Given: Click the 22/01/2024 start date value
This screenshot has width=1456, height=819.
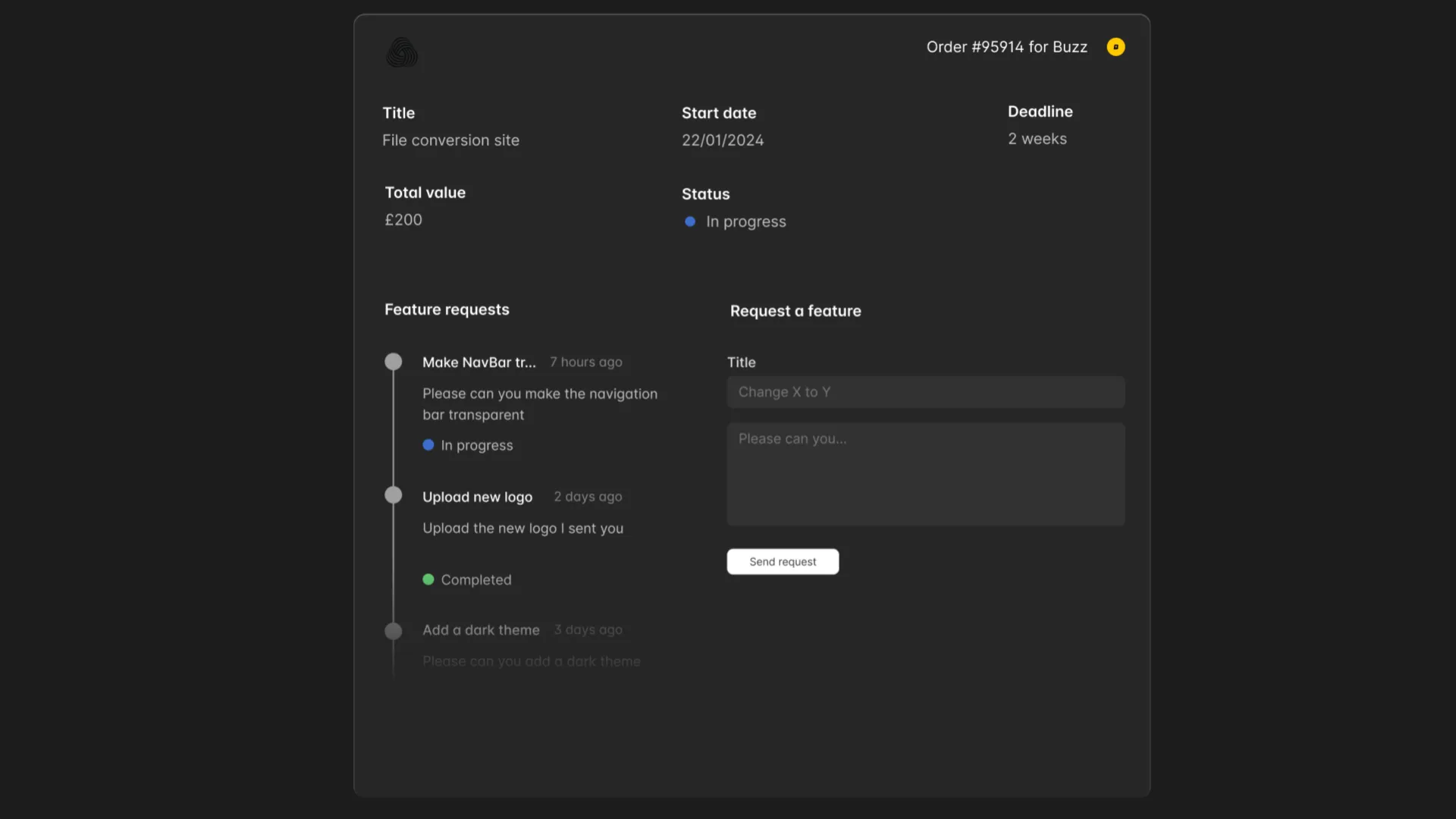Looking at the screenshot, I should (x=722, y=140).
